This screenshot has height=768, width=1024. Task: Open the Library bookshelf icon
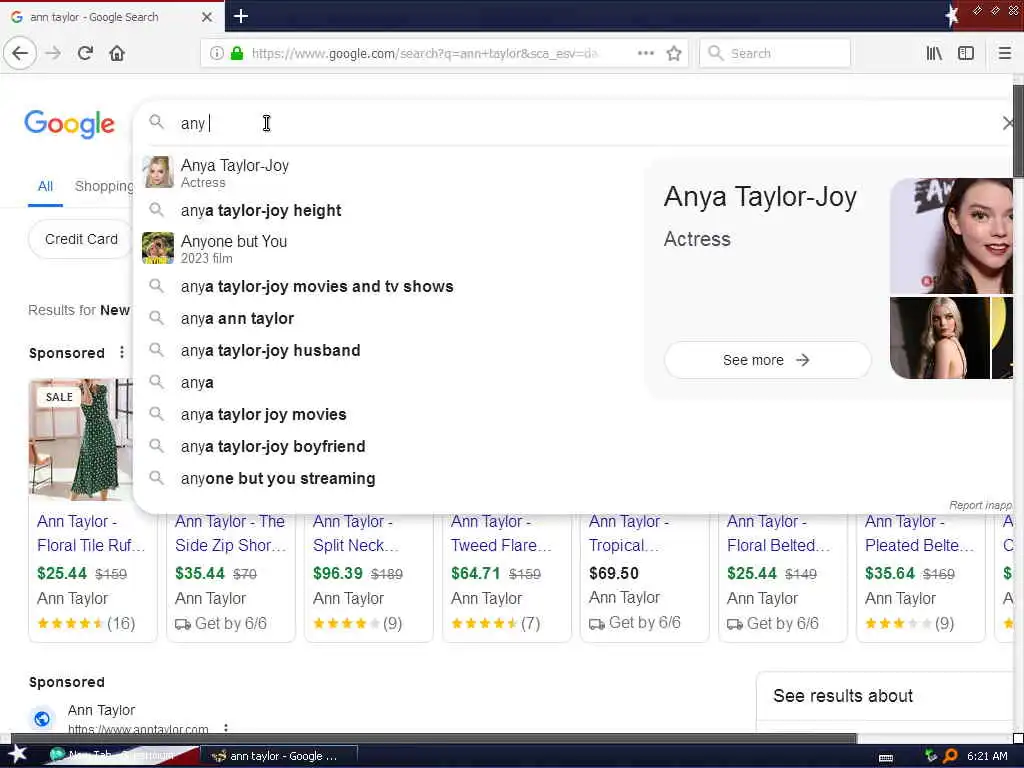(x=934, y=53)
